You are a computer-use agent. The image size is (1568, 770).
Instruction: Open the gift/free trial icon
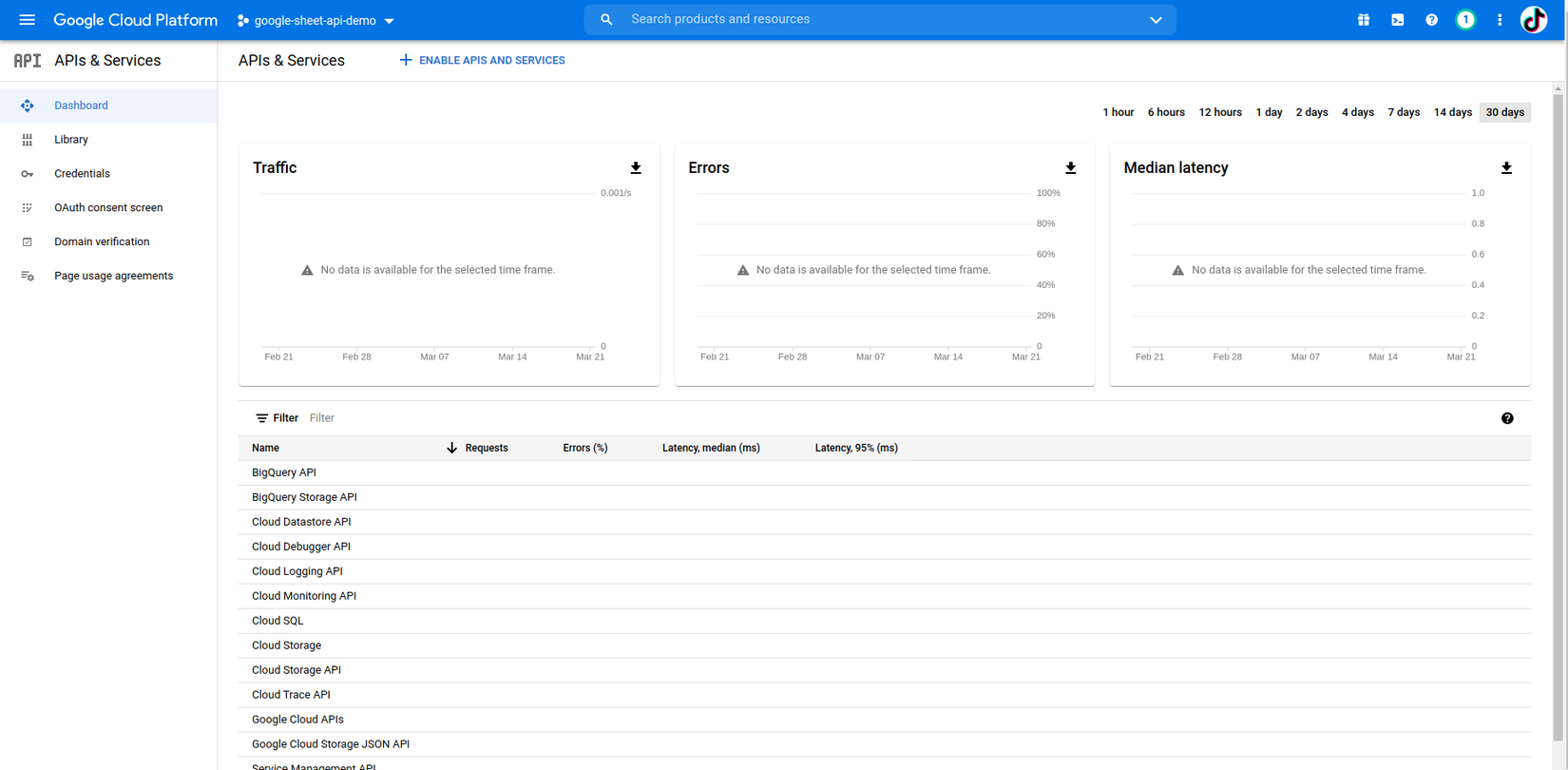point(1364,20)
